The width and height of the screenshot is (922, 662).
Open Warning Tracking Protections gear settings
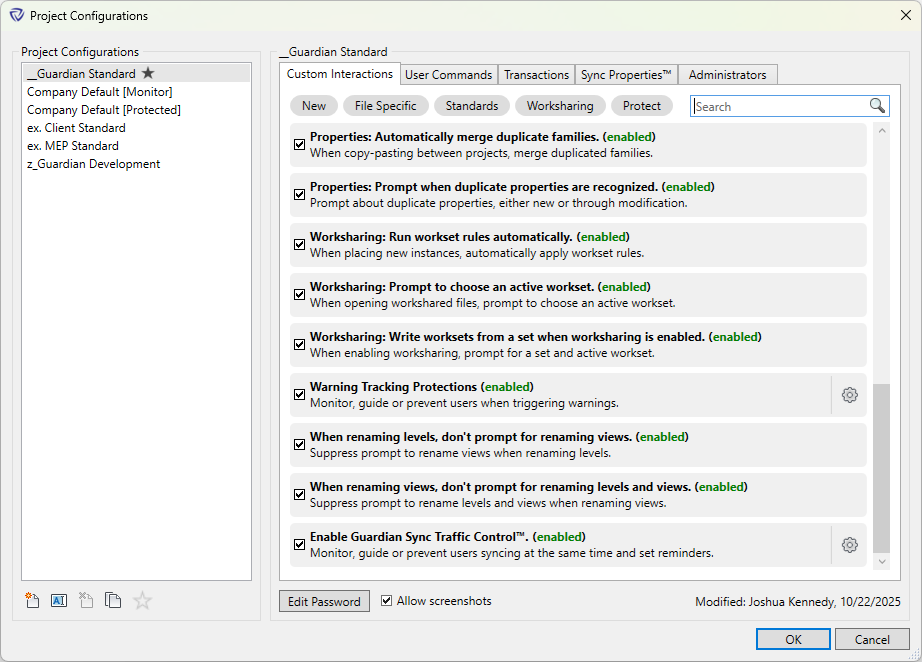click(849, 394)
